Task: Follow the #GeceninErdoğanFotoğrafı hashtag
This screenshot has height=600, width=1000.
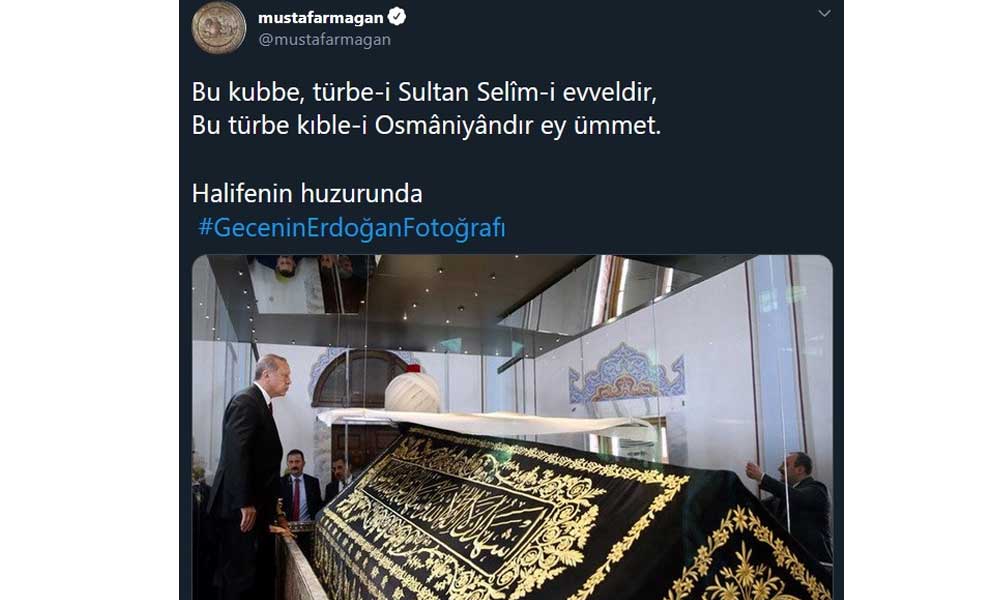Action: click(351, 228)
